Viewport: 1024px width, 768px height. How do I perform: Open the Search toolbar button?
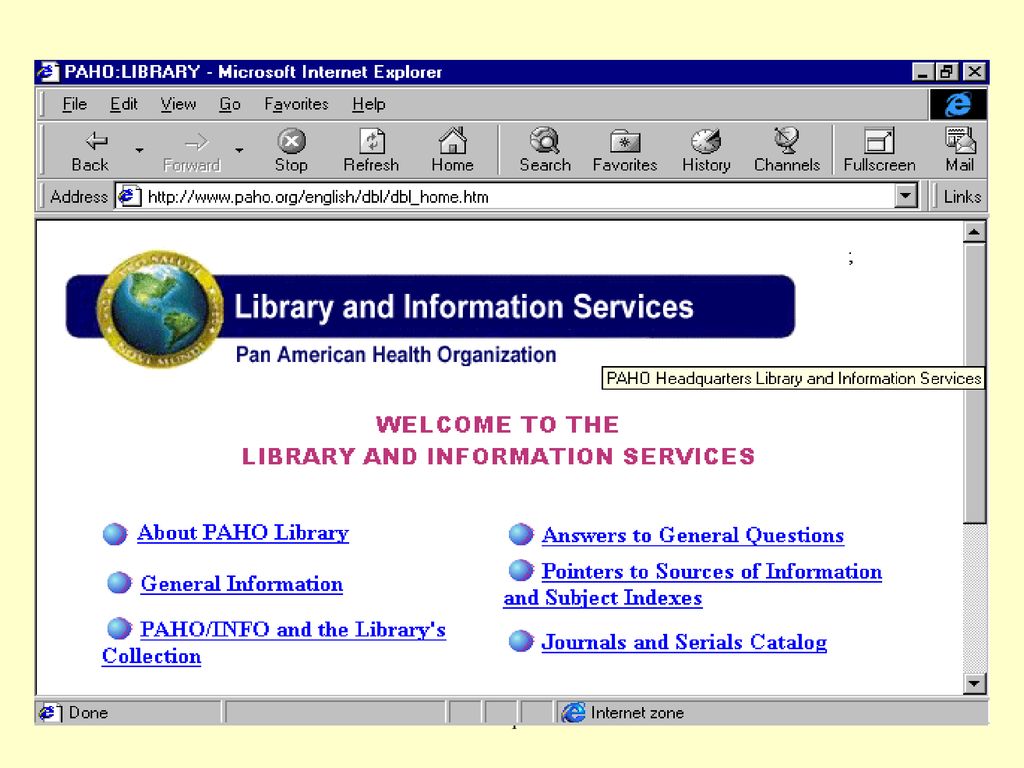(545, 151)
